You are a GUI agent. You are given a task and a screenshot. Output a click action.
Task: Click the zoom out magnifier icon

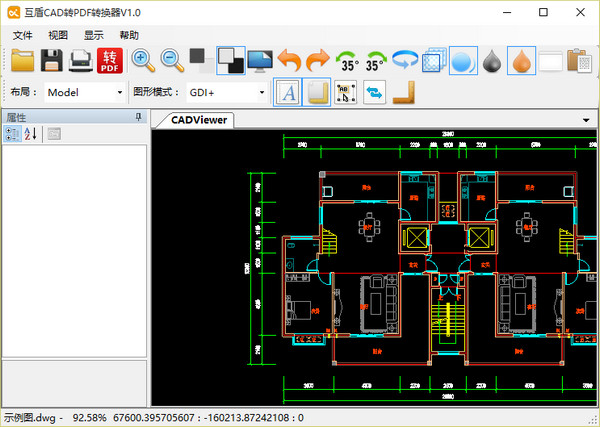(x=172, y=61)
